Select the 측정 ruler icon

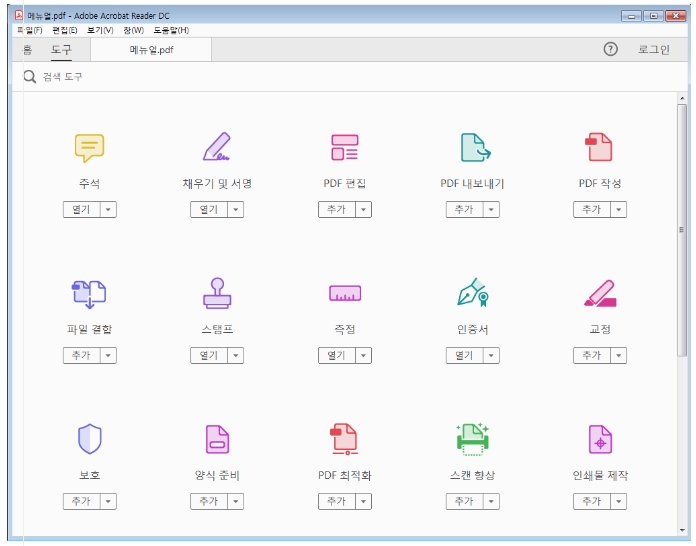click(x=345, y=293)
